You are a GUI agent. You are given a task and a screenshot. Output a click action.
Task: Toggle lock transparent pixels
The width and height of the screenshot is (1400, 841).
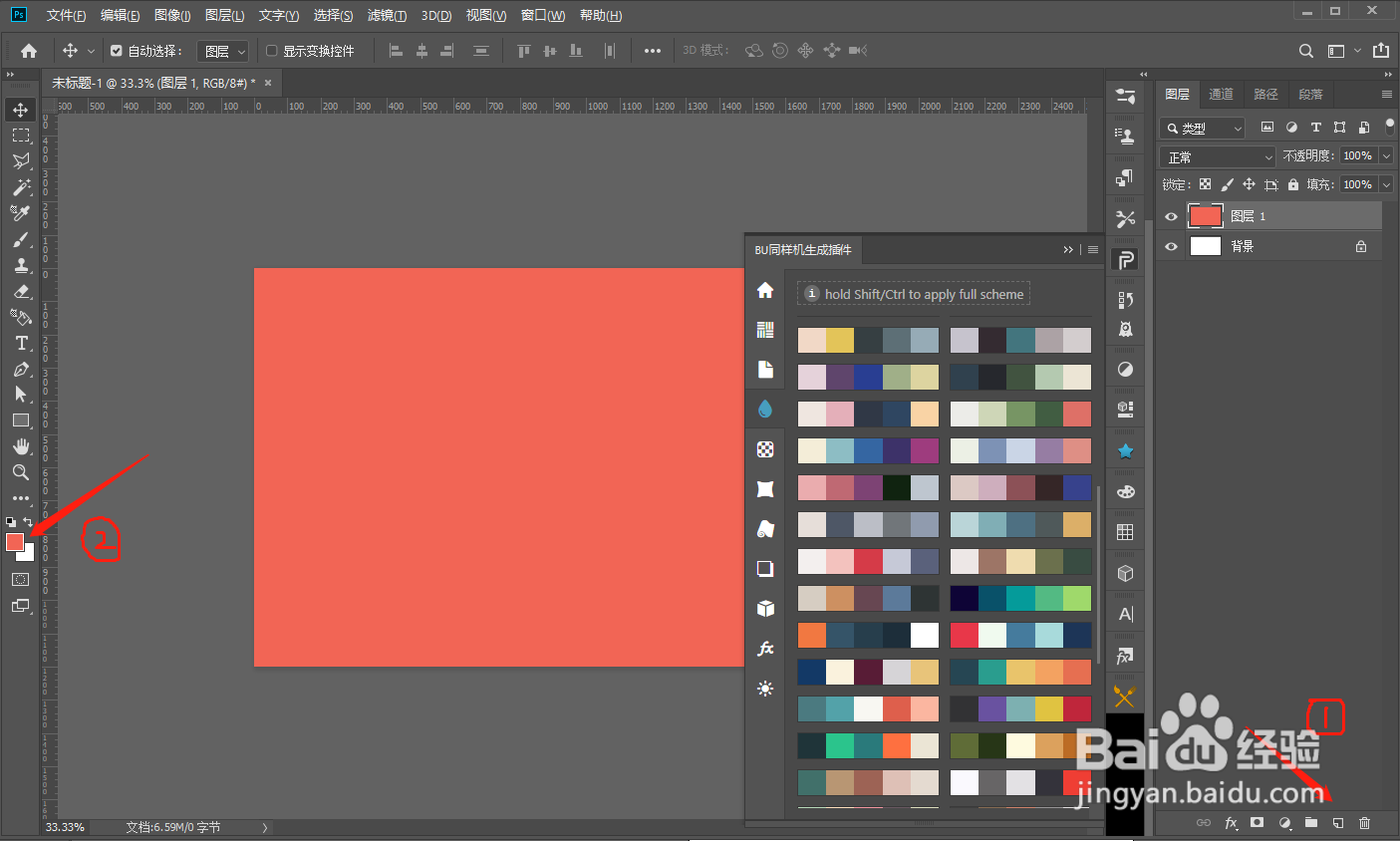pyautogui.click(x=1205, y=184)
